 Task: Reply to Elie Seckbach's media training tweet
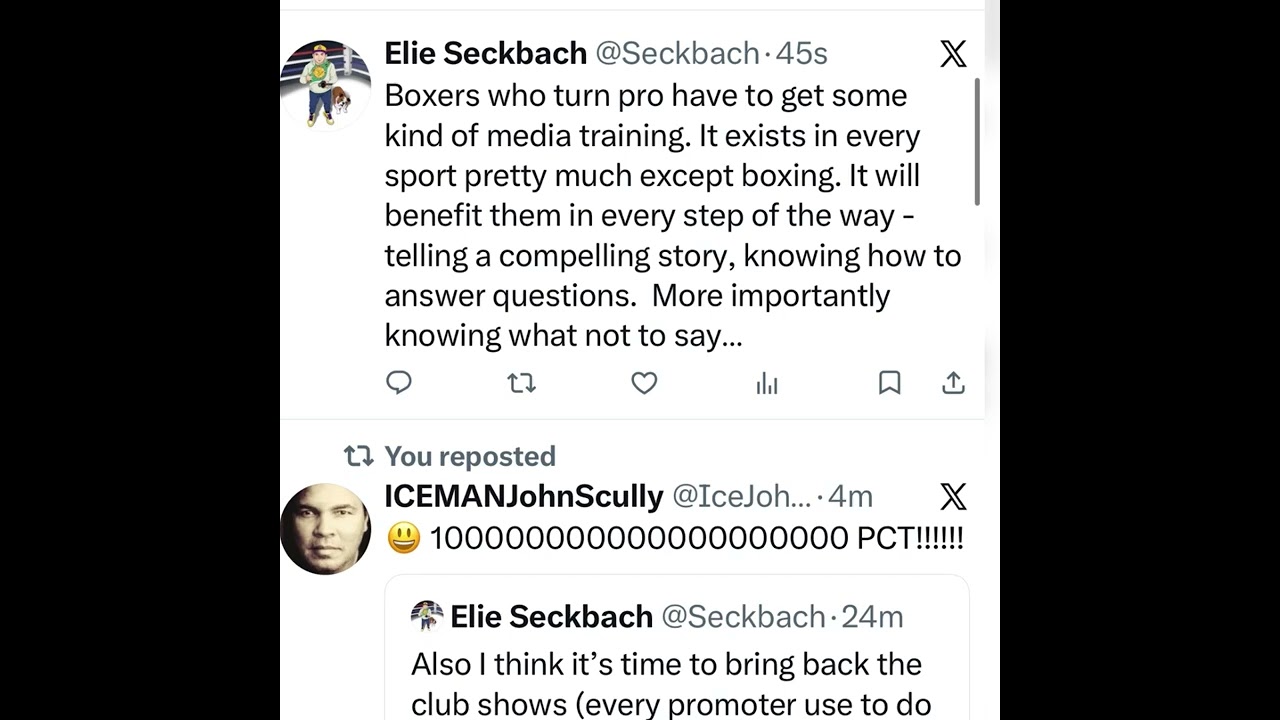(x=399, y=383)
